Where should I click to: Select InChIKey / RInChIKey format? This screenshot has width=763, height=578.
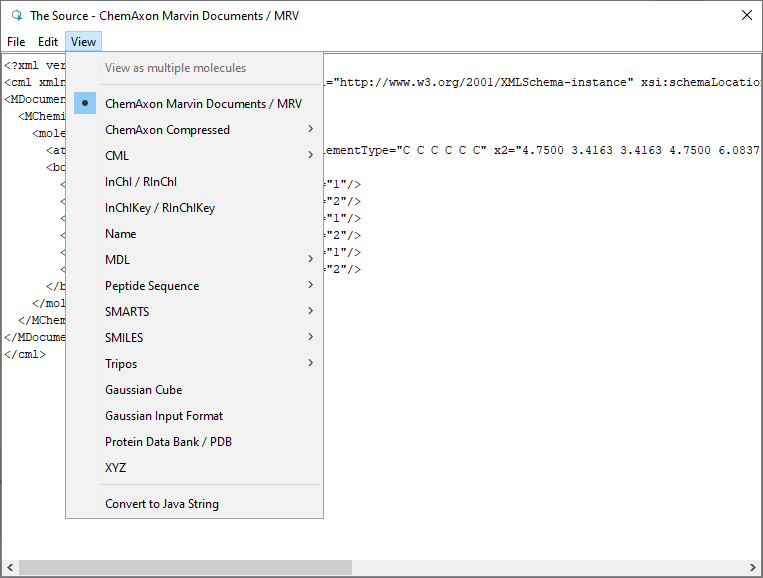[160, 208]
